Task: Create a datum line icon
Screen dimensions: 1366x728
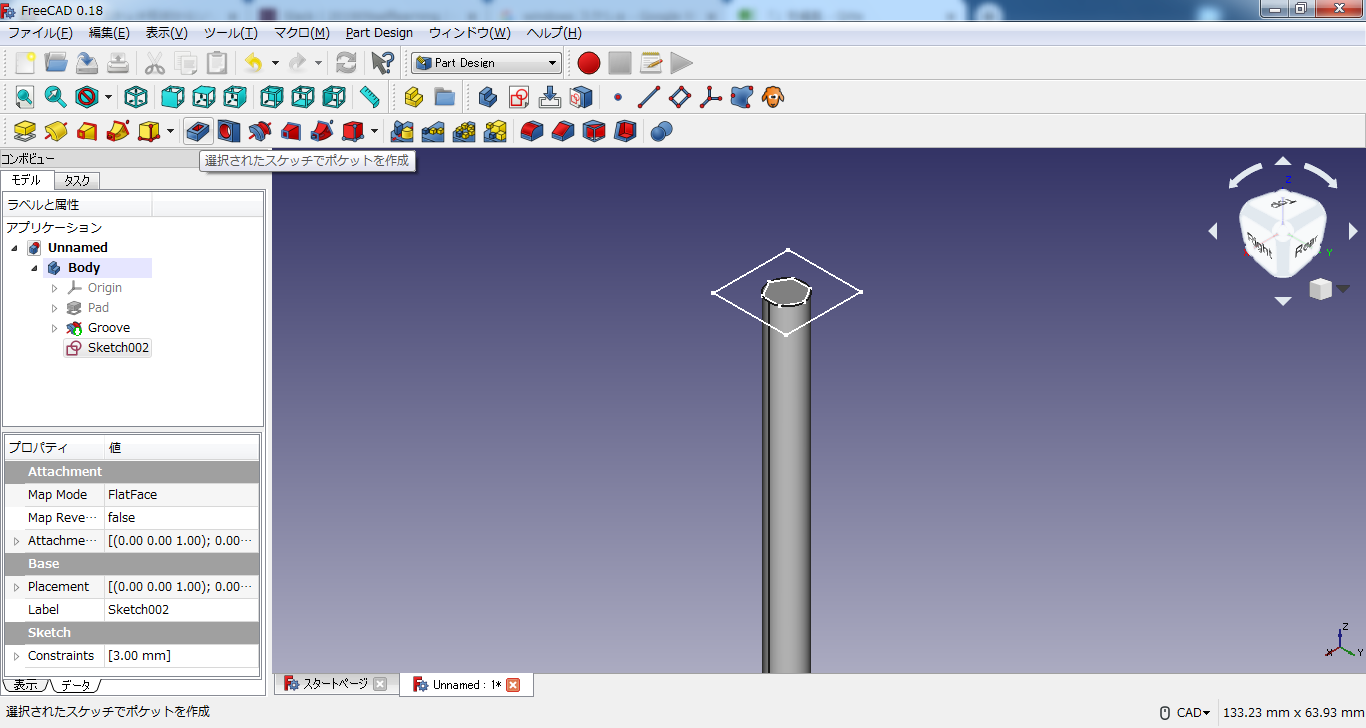Action: click(649, 97)
